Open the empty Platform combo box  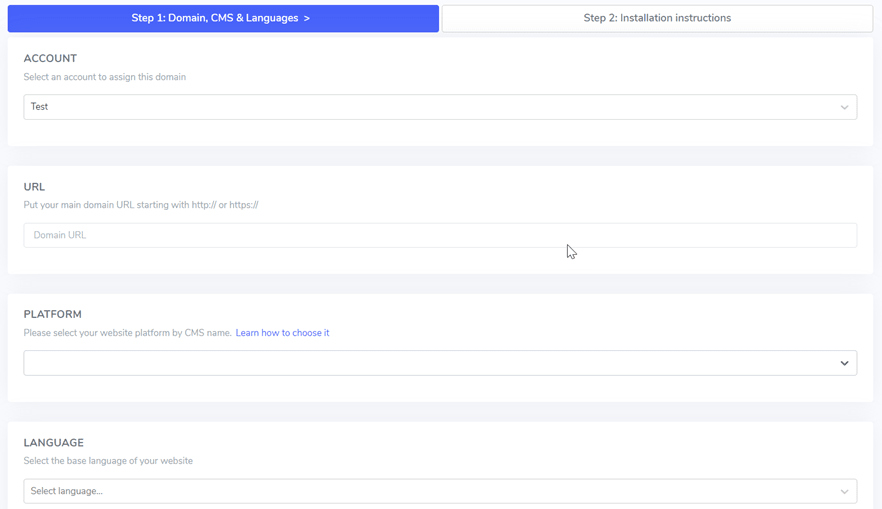440,363
